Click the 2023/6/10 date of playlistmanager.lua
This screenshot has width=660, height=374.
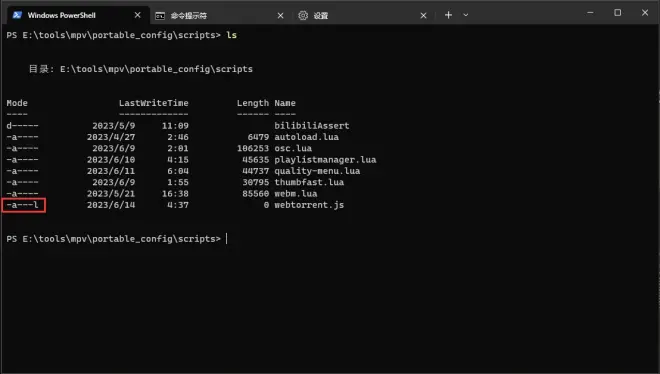[111, 160]
